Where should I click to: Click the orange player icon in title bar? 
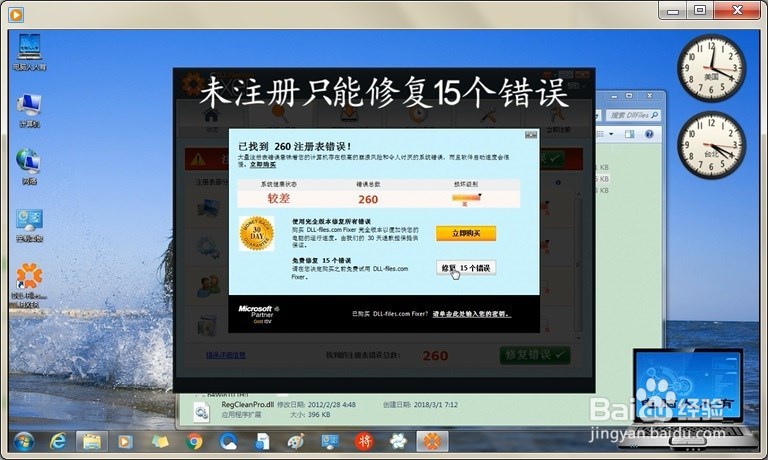point(16,15)
